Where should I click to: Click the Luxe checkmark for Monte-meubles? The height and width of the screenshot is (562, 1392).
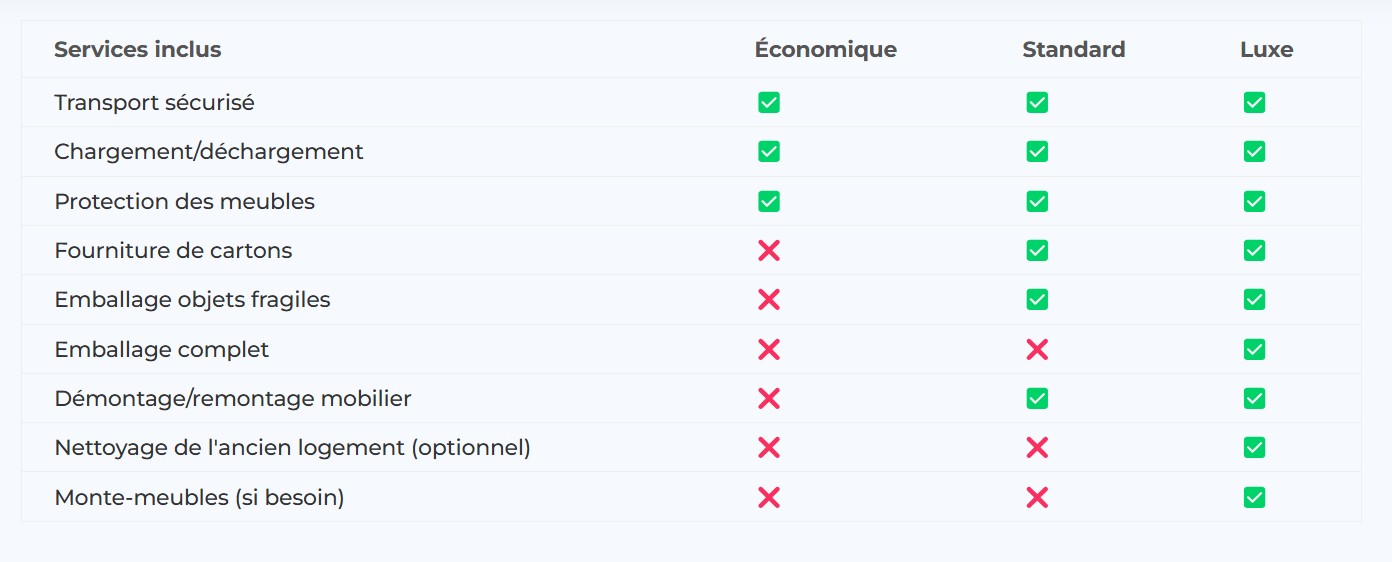(x=1254, y=497)
